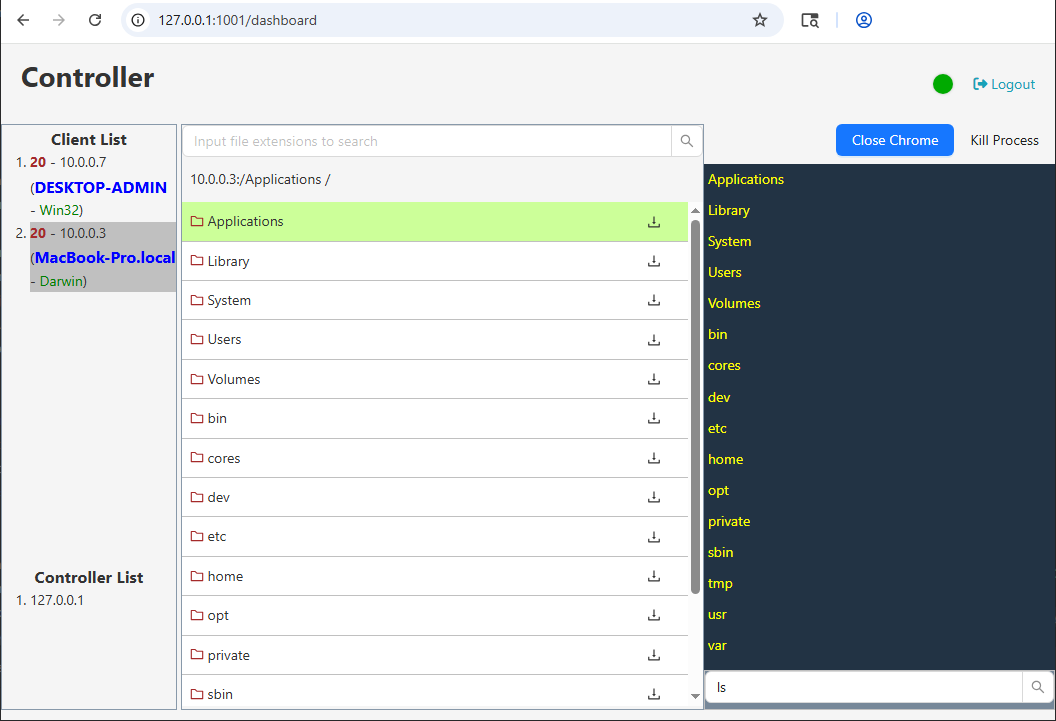Download the System folder

point(653,300)
